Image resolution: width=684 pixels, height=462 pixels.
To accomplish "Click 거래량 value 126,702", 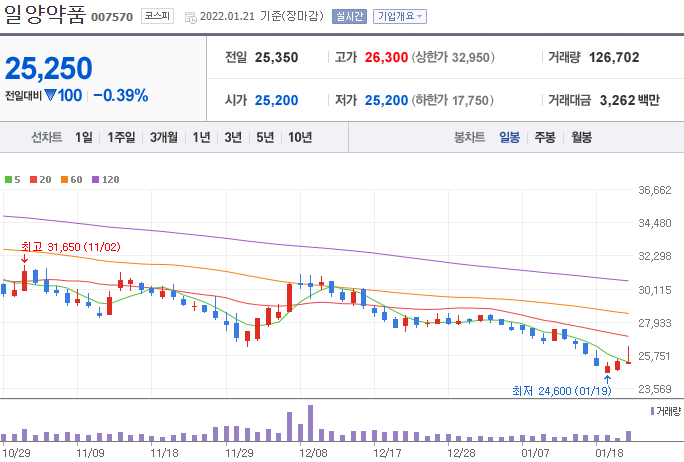I will coord(614,57).
